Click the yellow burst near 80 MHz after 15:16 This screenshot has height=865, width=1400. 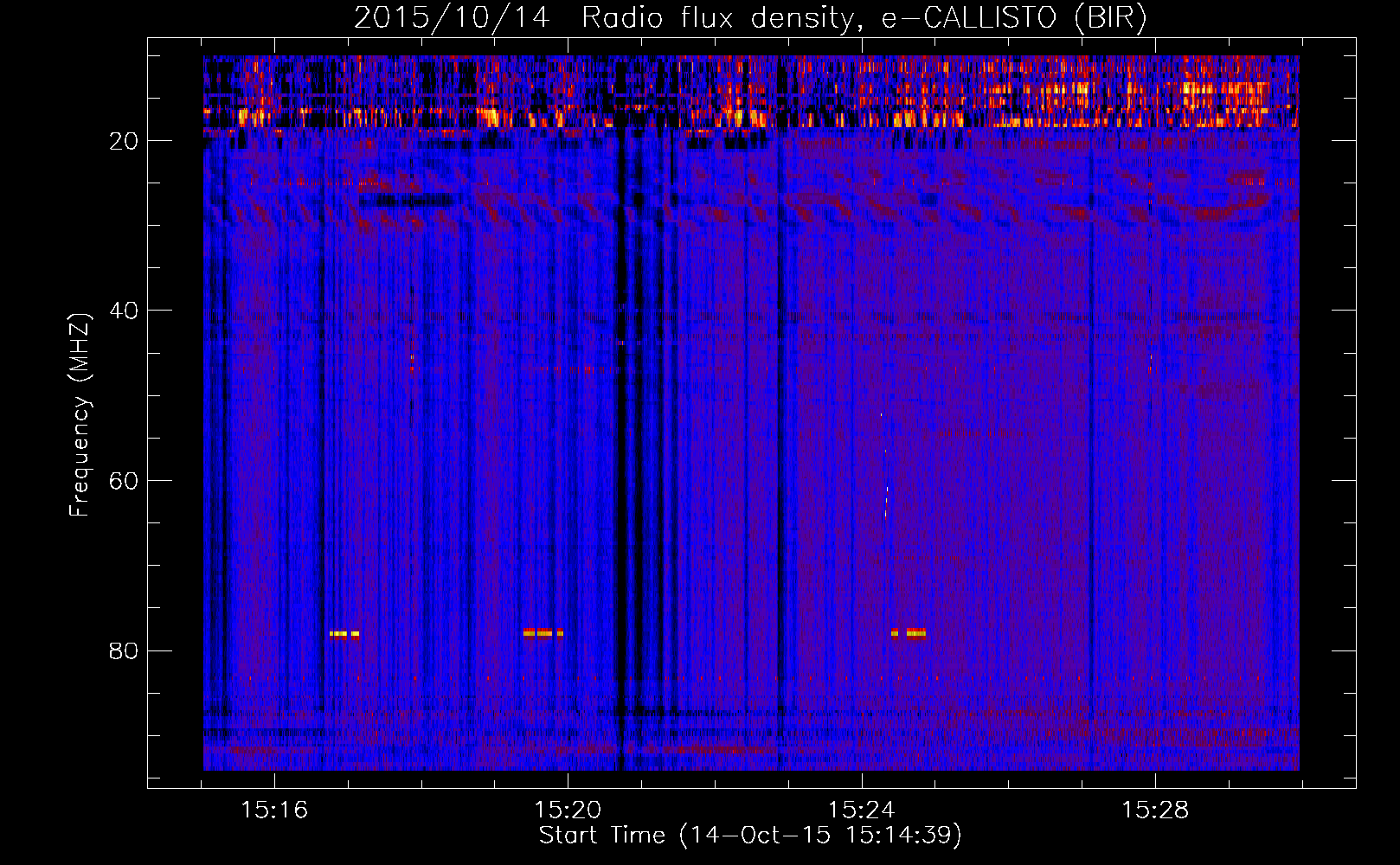click(344, 634)
